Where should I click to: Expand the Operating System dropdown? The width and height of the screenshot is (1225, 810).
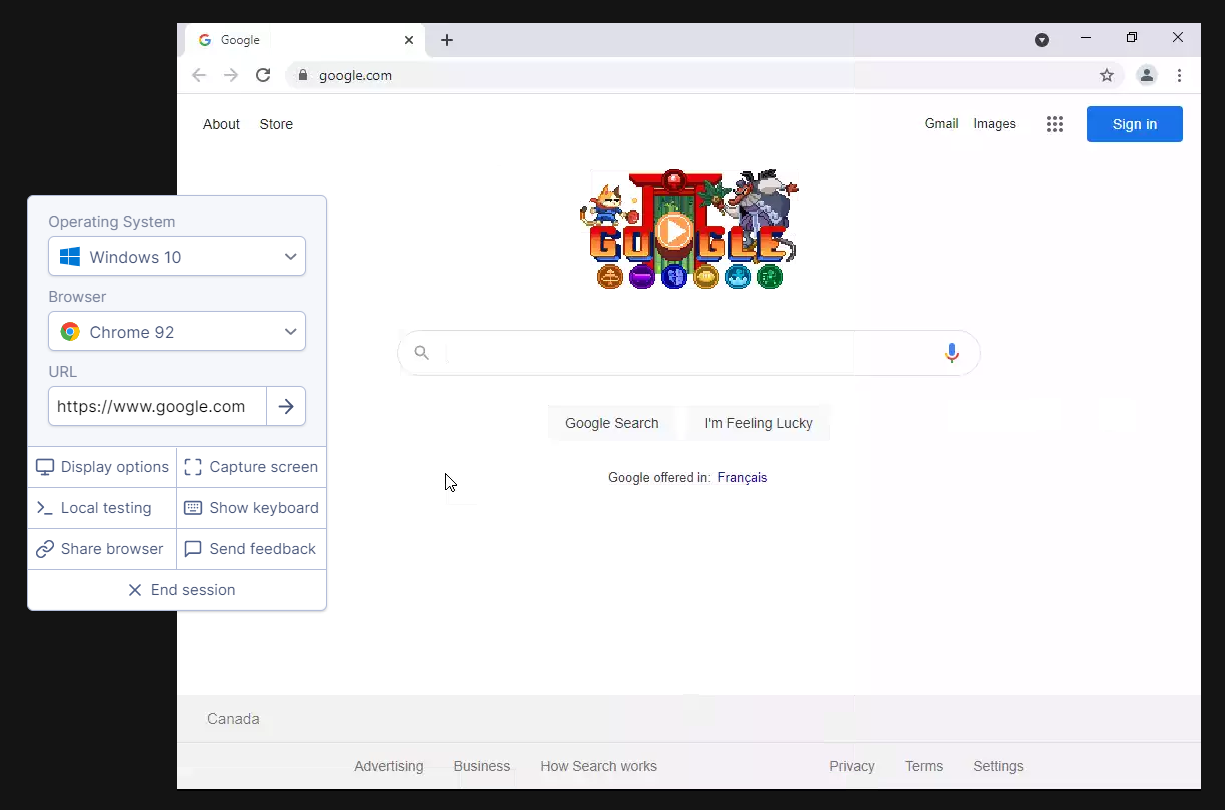[177, 256]
